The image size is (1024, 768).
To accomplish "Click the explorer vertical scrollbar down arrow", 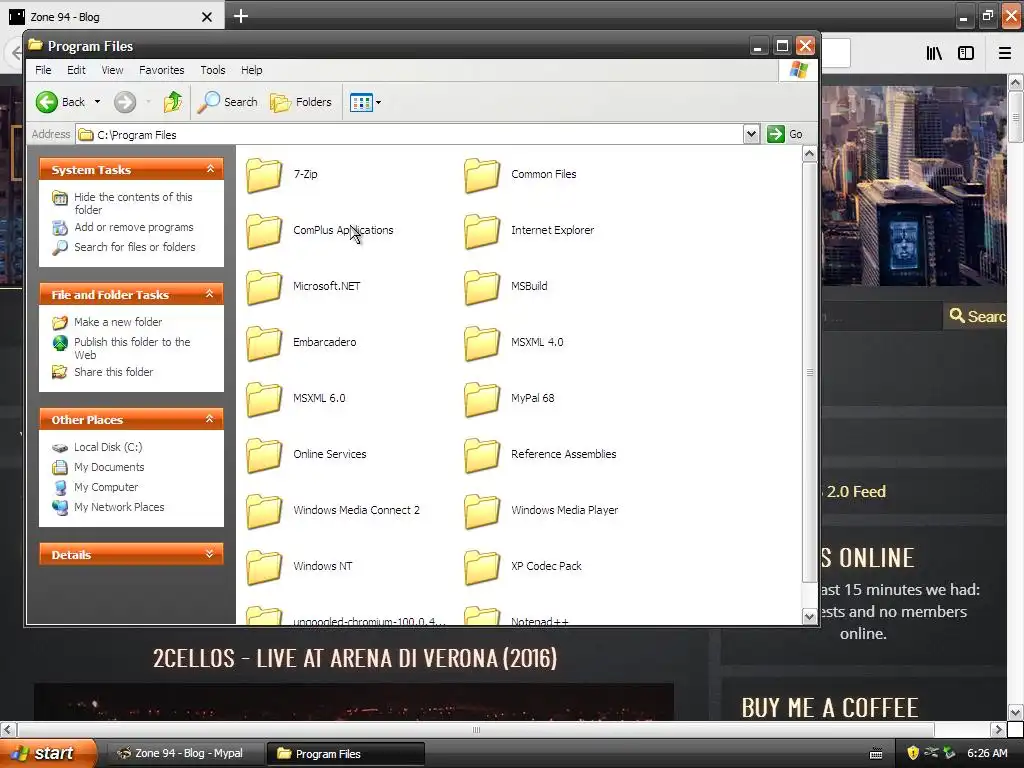I will pyautogui.click(x=809, y=616).
